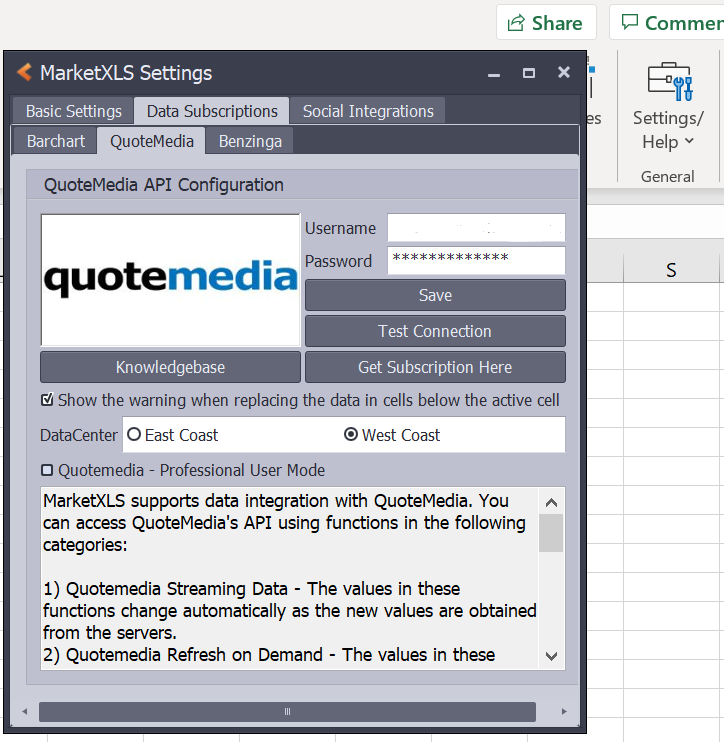Select the QuoteMedia sub-tab
The width and height of the screenshot is (724, 742).
click(151, 141)
